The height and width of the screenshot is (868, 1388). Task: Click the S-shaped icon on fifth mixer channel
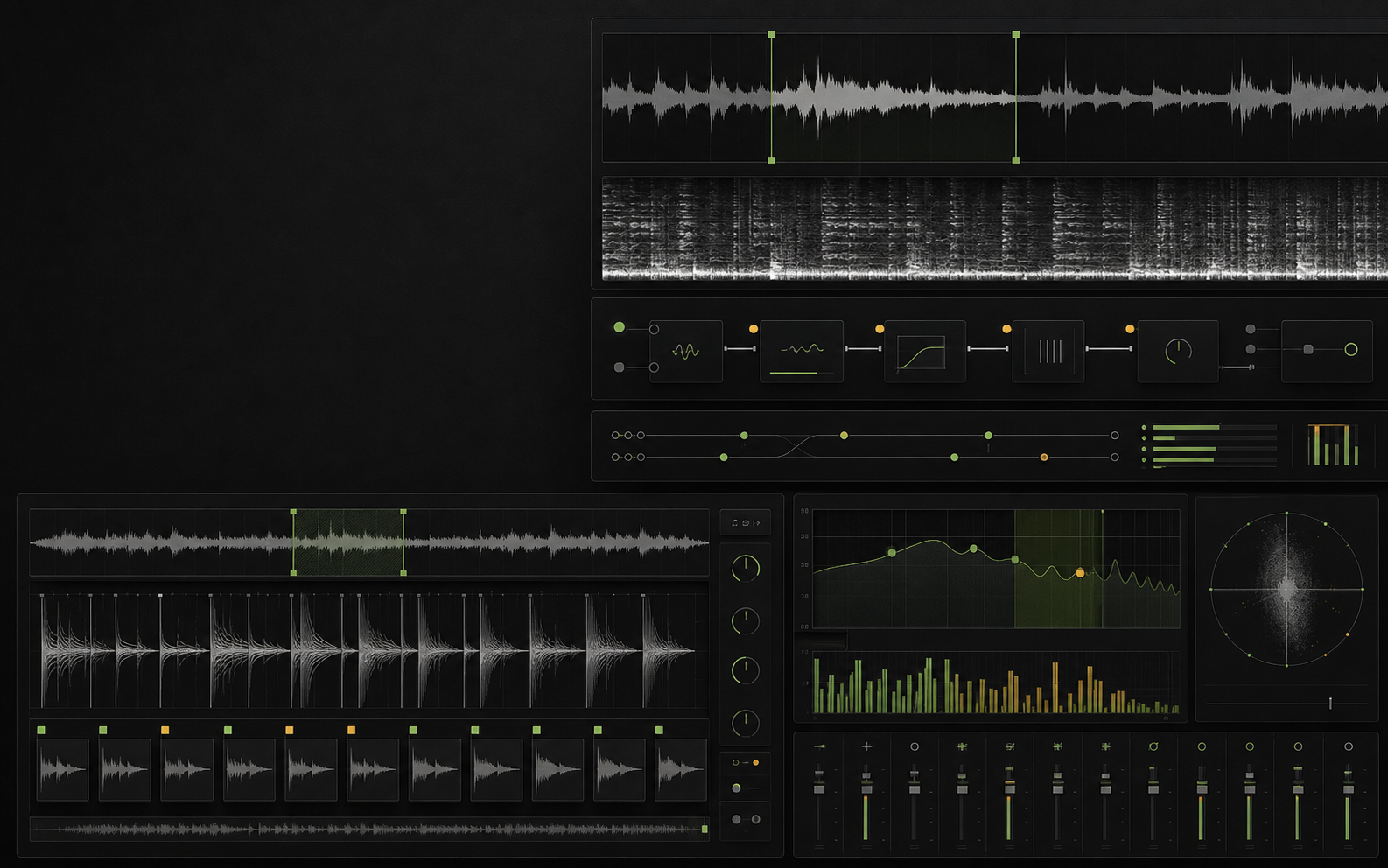click(x=1010, y=746)
